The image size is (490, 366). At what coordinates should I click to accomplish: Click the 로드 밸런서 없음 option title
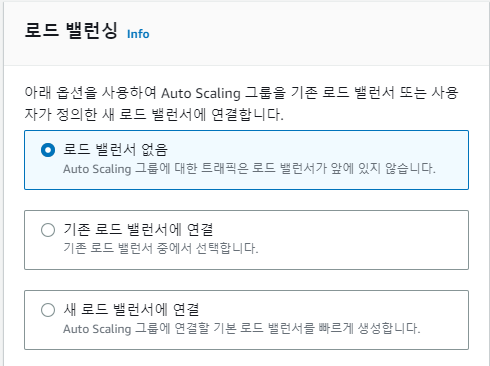click(115, 149)
